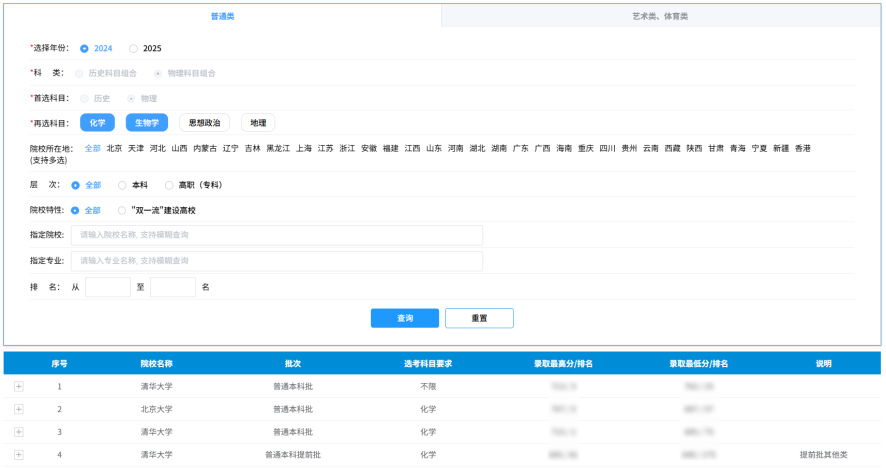Expand row 4 普通本科提前批 details
The image size is (886, 468).
19,454
